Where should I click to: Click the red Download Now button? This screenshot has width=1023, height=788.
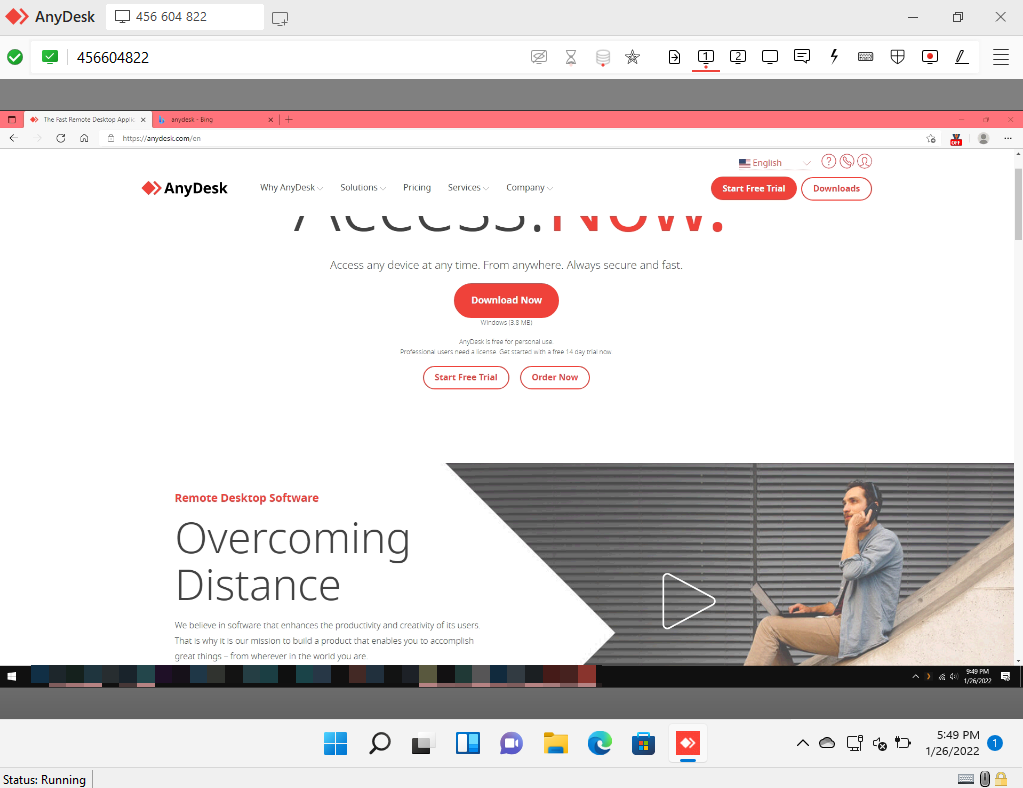[506, 300]
